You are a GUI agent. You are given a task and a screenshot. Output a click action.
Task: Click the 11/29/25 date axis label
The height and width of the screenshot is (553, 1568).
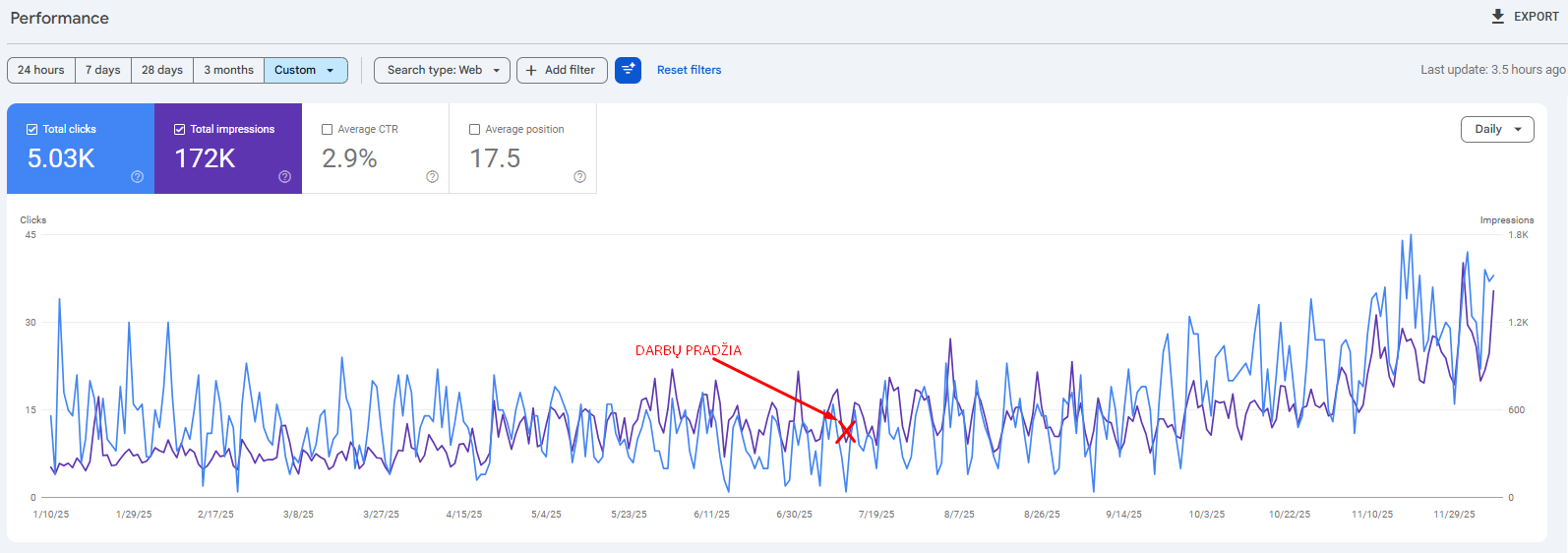[1454, 515]
